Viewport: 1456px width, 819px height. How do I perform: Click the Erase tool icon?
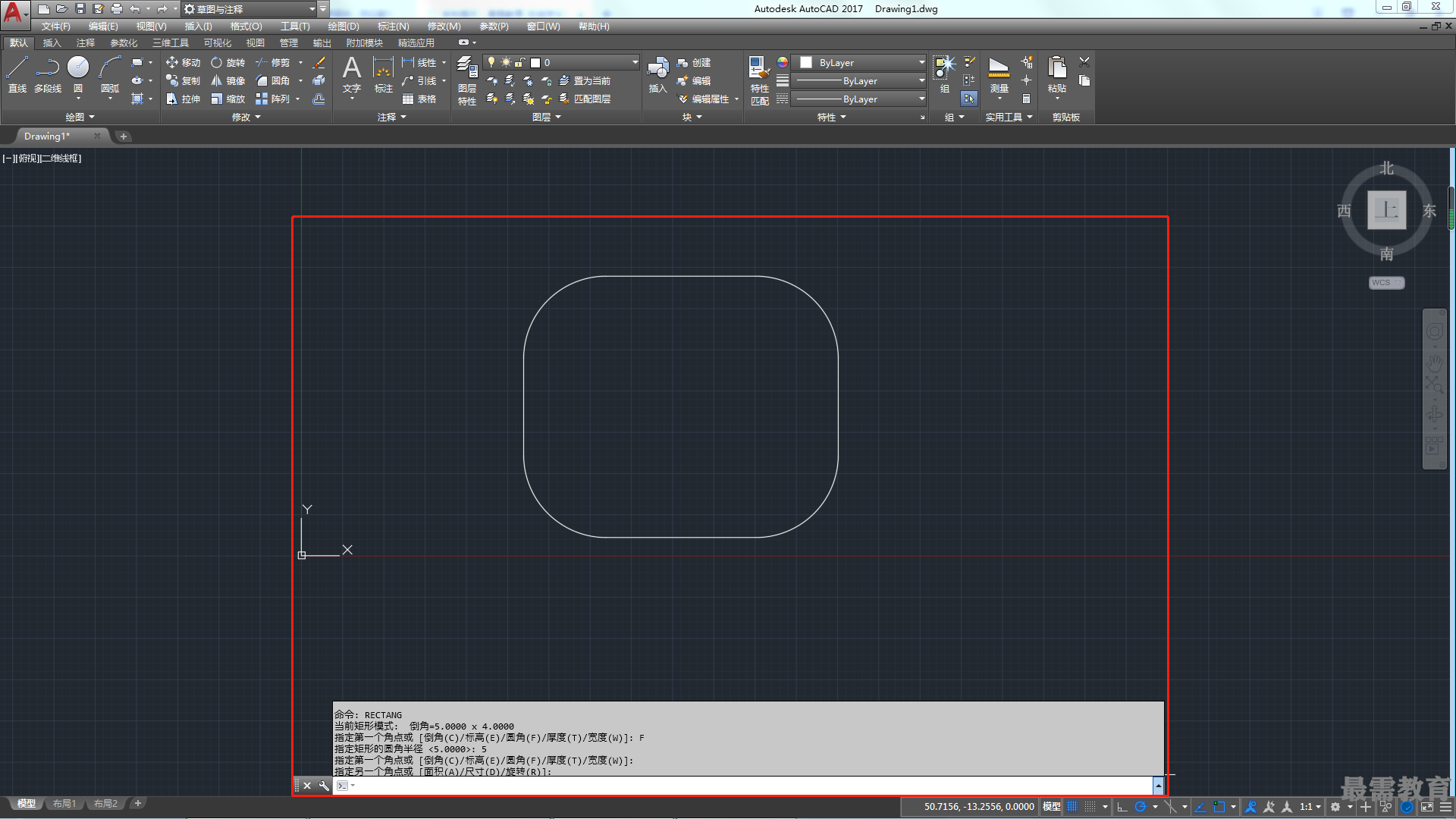319,62
